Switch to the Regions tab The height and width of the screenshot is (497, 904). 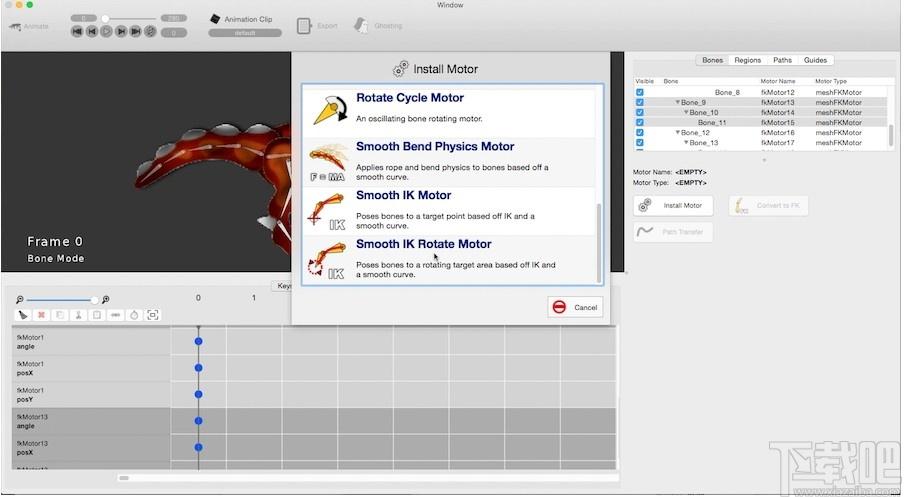click(x=747, y=60)
